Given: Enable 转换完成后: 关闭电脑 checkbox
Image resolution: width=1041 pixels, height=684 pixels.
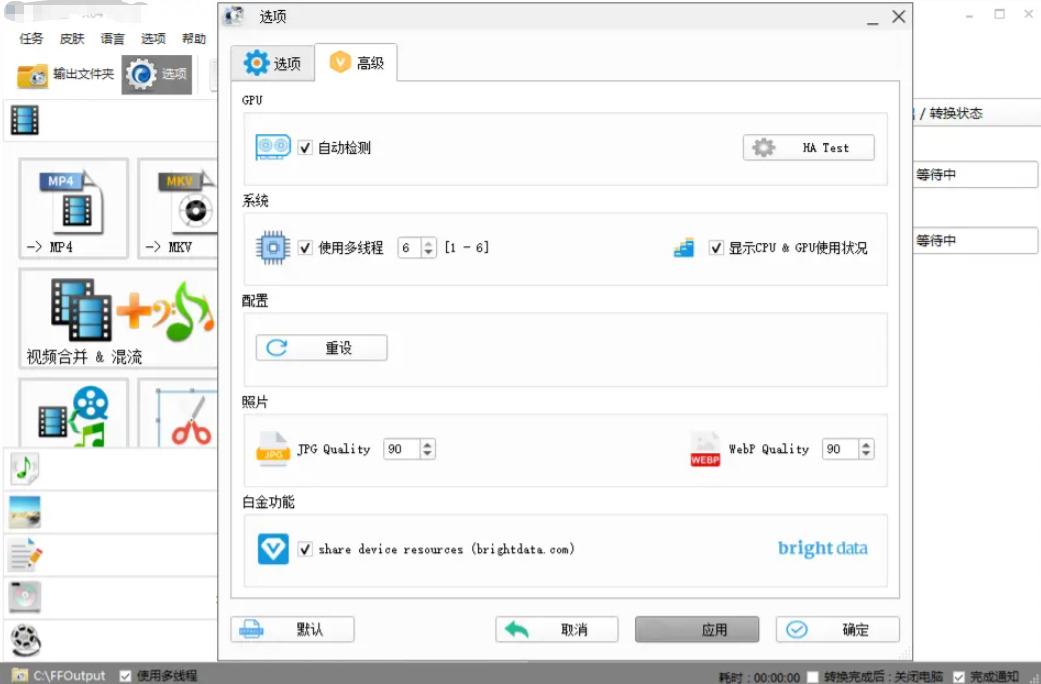Looking at the screenshot, I should pos(813,677).
